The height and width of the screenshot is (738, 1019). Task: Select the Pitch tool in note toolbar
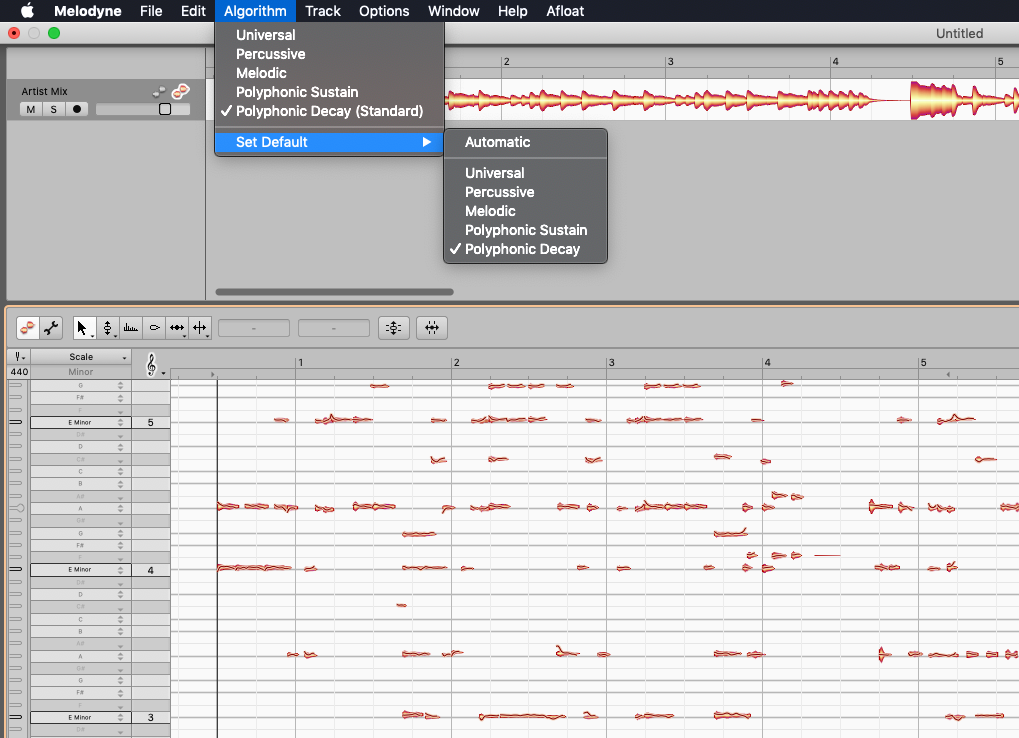click(108, 328)
